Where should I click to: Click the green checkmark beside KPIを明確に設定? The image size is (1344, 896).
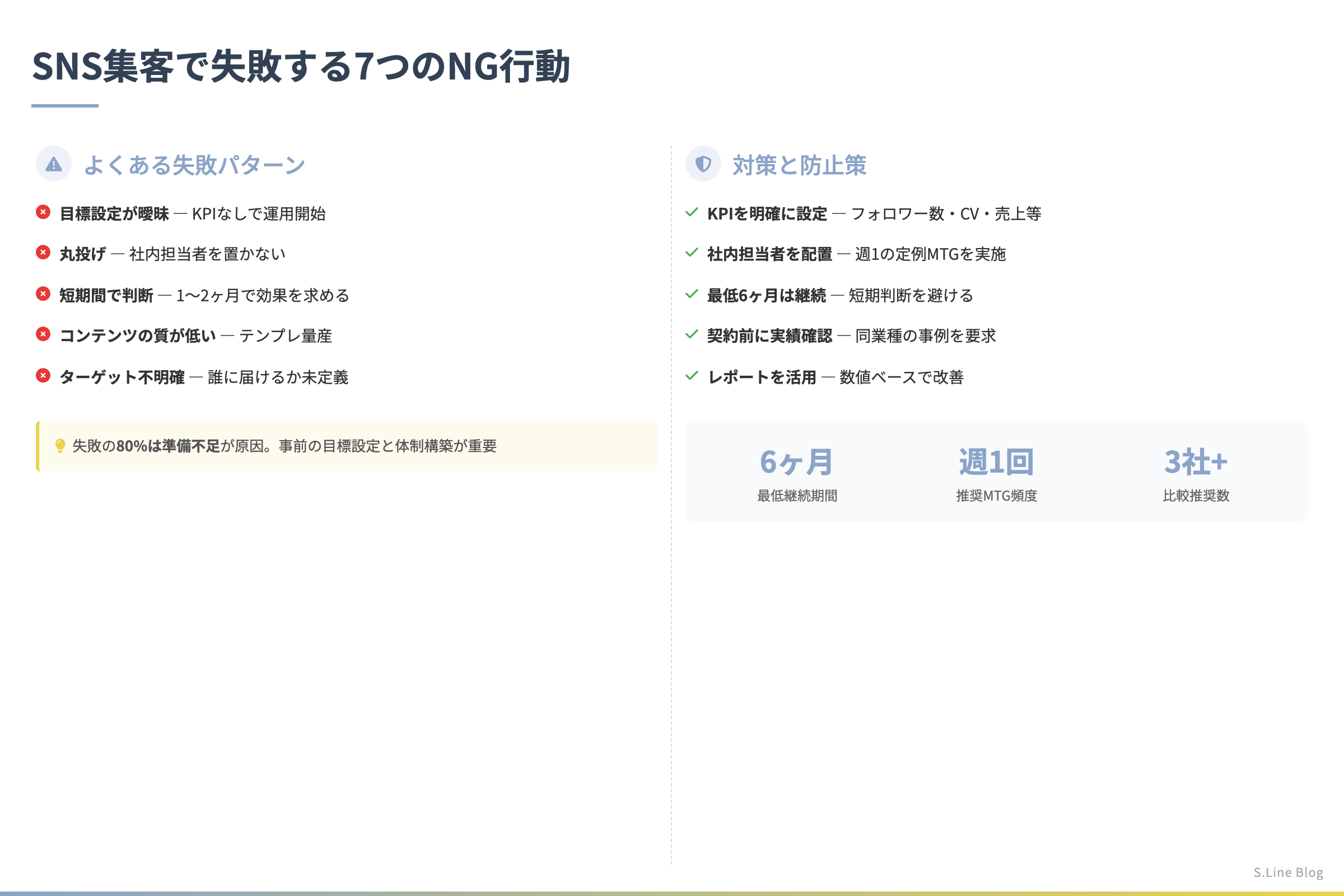point(692,212)
